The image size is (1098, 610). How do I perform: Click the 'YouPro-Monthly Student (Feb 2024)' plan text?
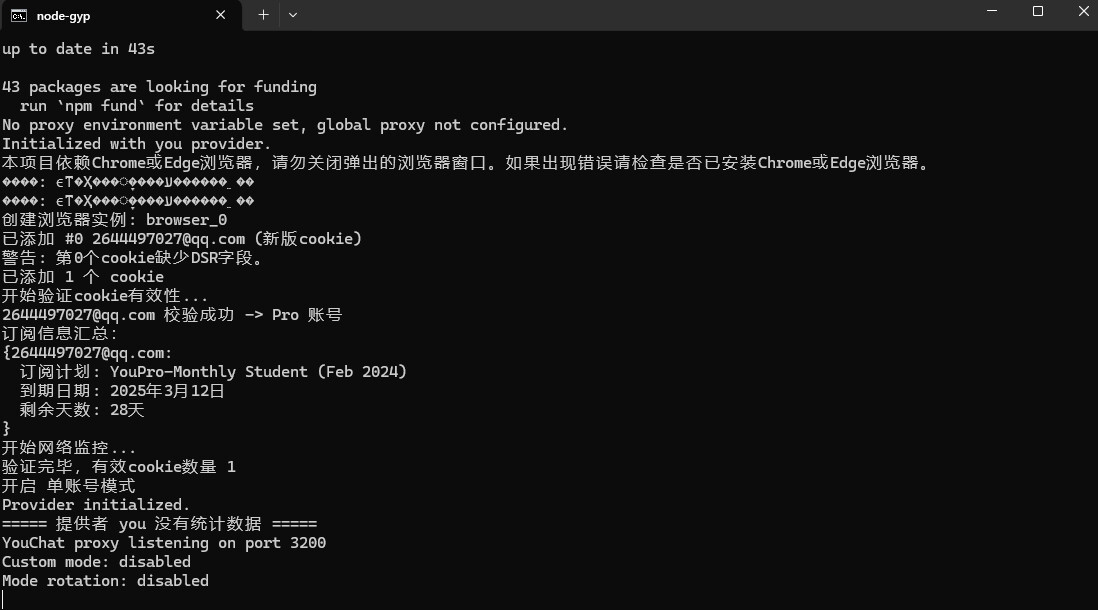coord(258,372)
